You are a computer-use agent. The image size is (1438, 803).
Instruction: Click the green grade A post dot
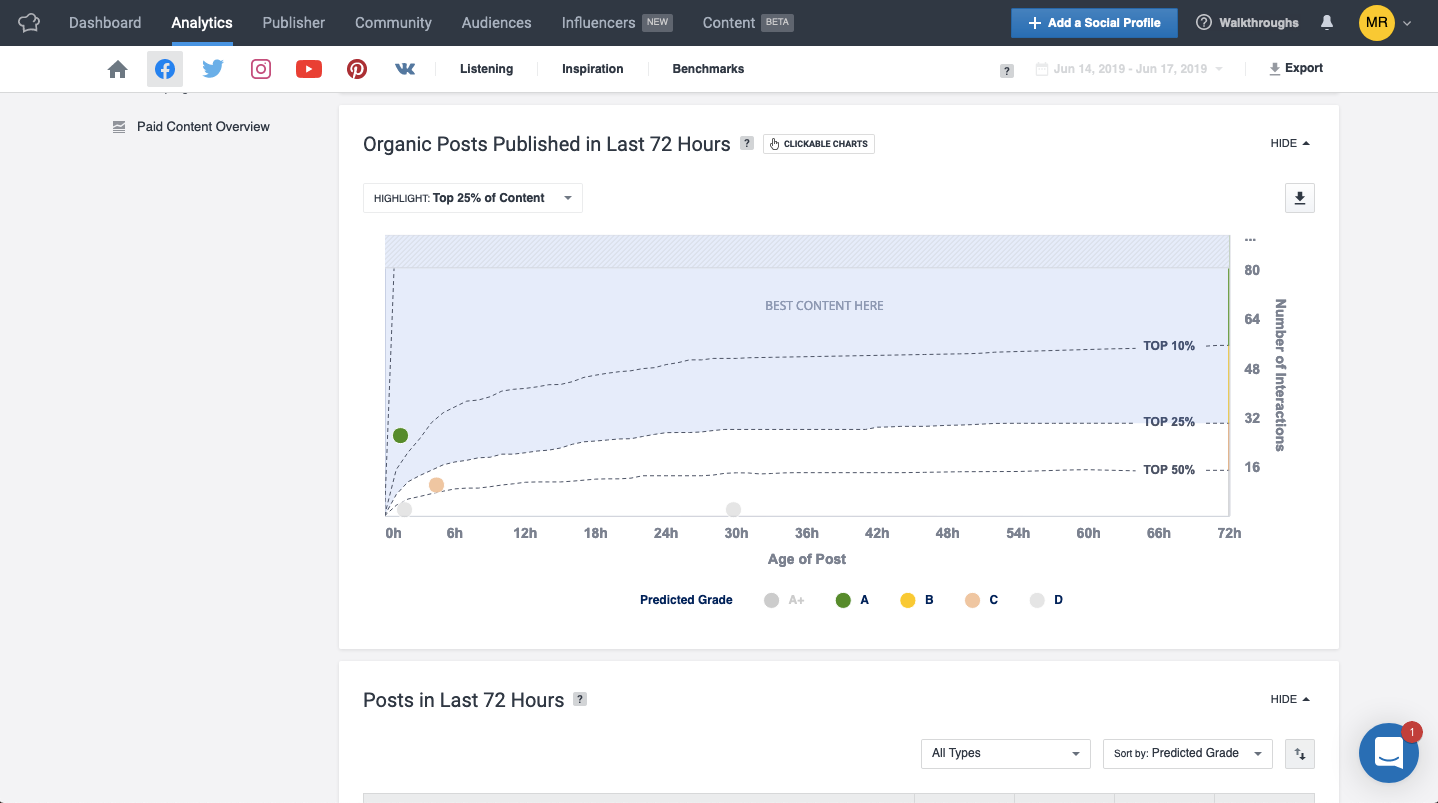click(400, 435)
